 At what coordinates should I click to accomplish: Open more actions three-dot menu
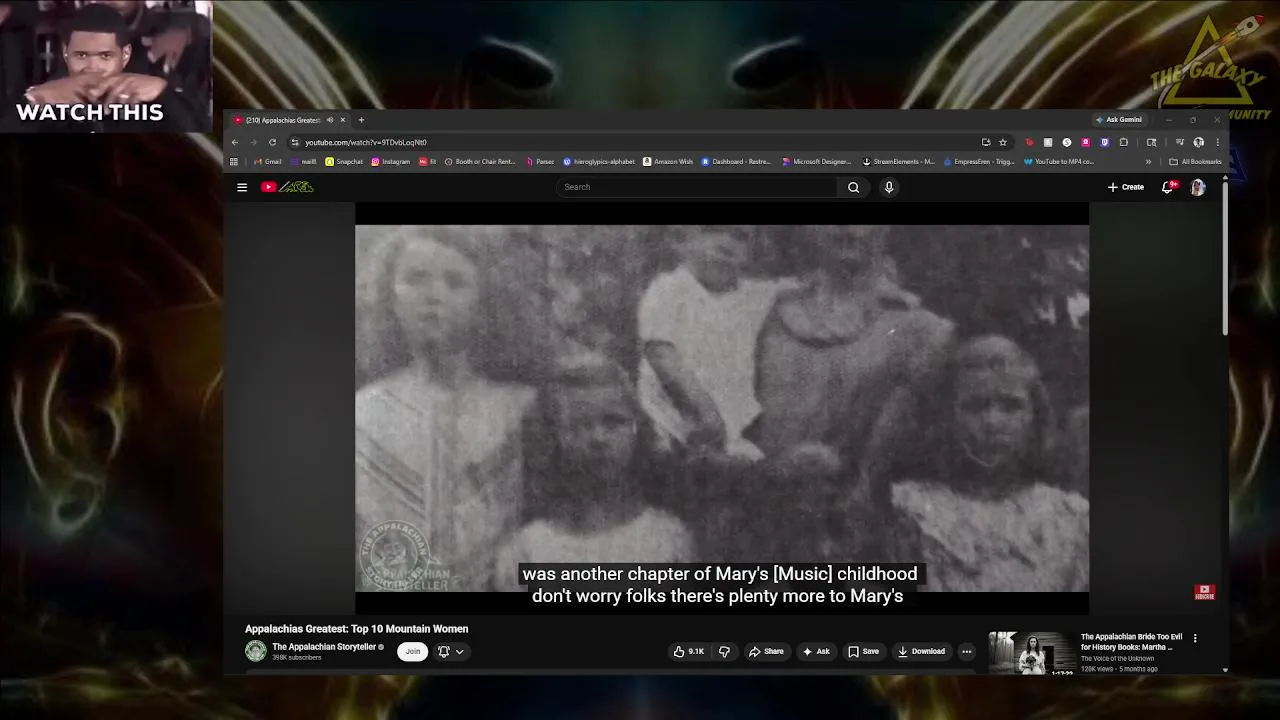click(966, 651)
